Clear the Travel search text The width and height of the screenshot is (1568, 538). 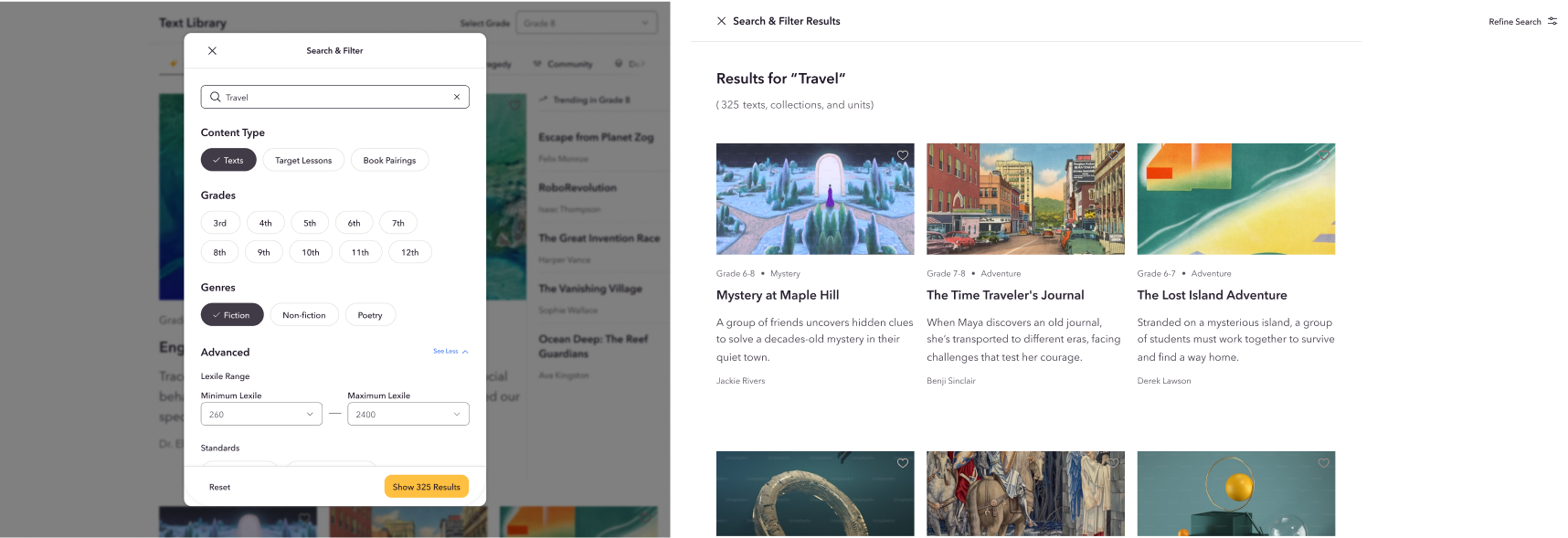click(457, 97)
